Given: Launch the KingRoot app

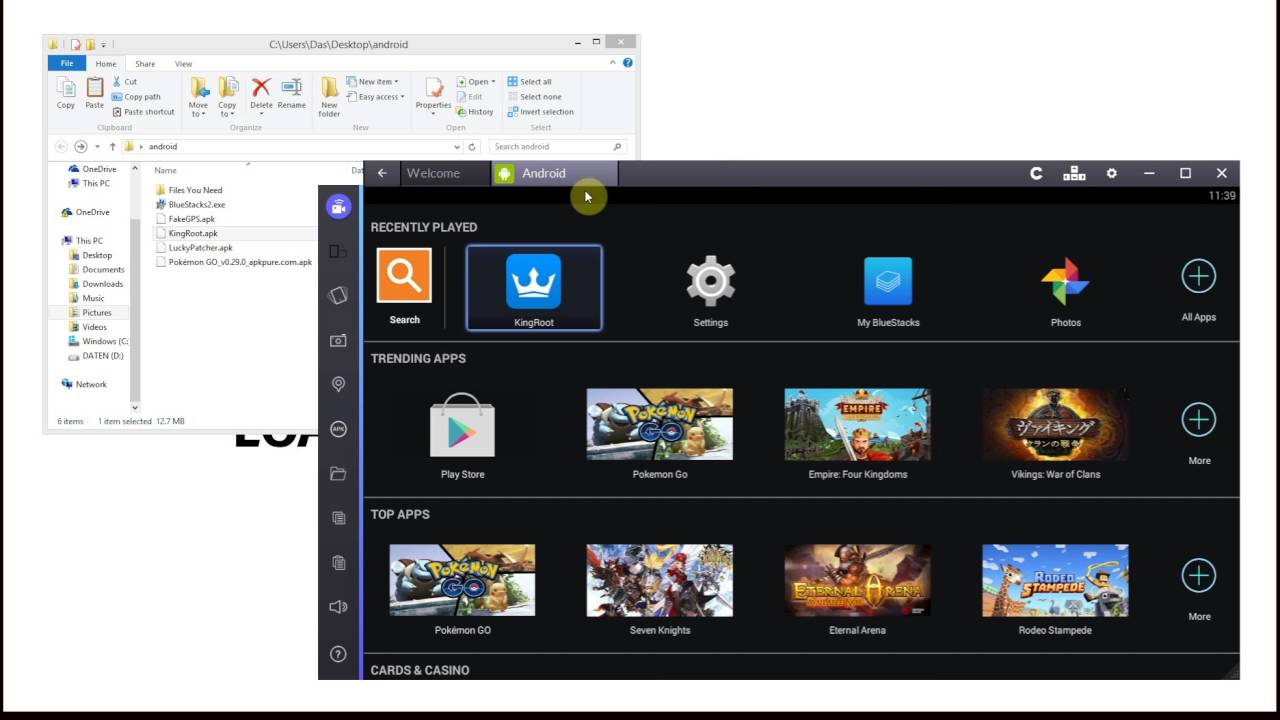Looking at the screenshot, I should point(534,288).
